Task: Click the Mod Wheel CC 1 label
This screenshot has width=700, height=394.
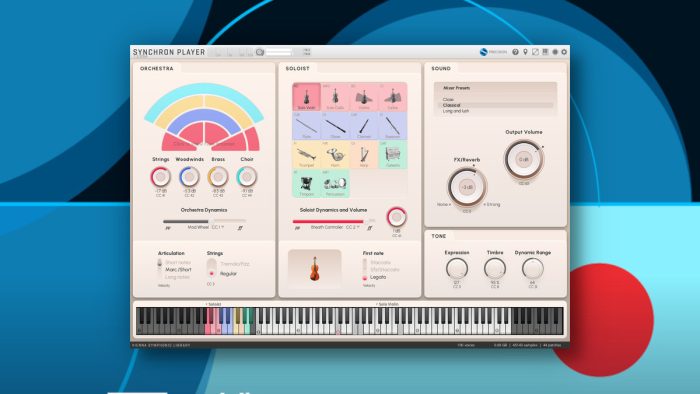Action: pyautogui.click(x=206, y=228)
